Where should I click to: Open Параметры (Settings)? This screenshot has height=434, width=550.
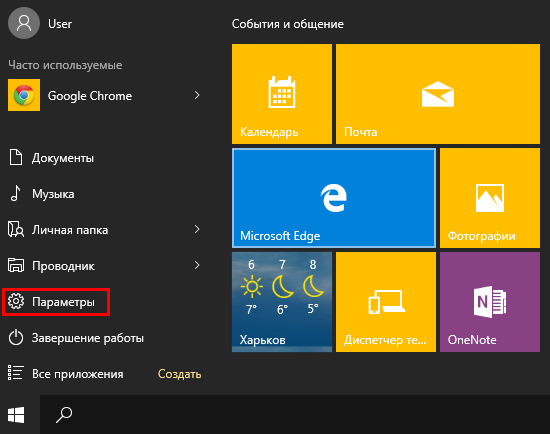[x=56, y=302]
